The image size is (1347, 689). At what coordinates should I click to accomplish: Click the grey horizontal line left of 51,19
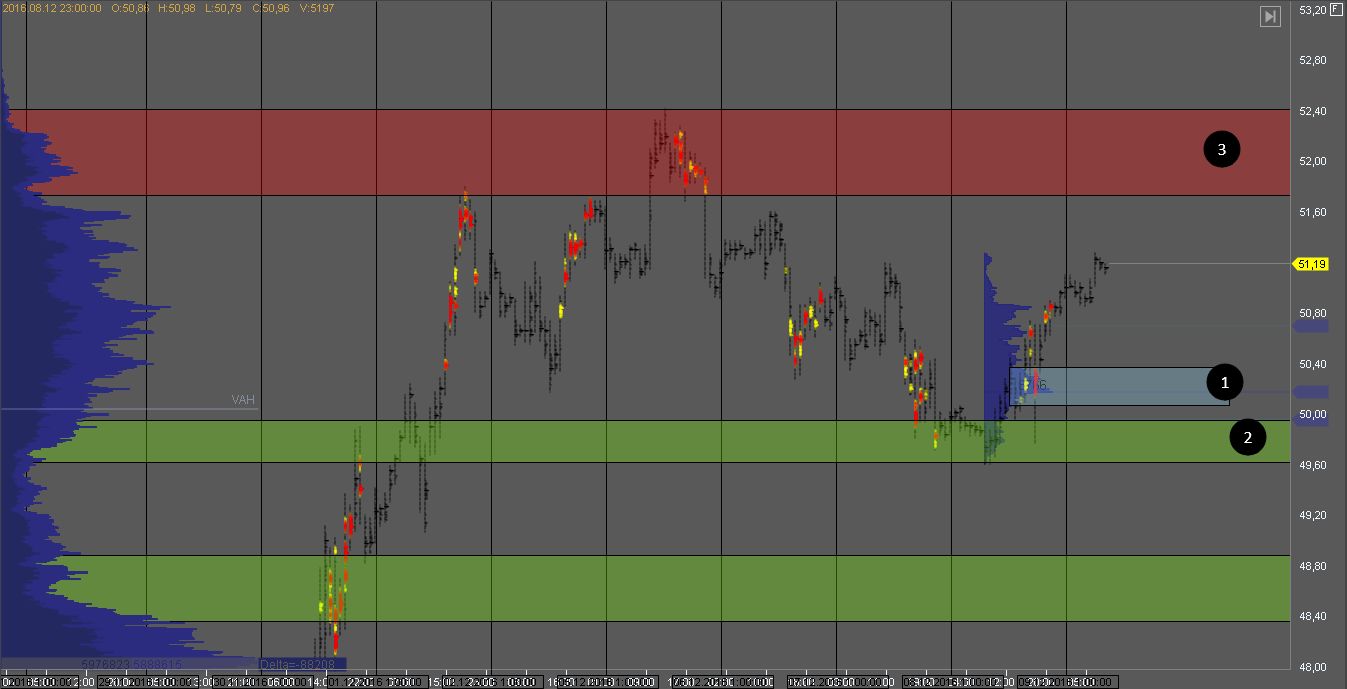click(x=1200, y=264)
